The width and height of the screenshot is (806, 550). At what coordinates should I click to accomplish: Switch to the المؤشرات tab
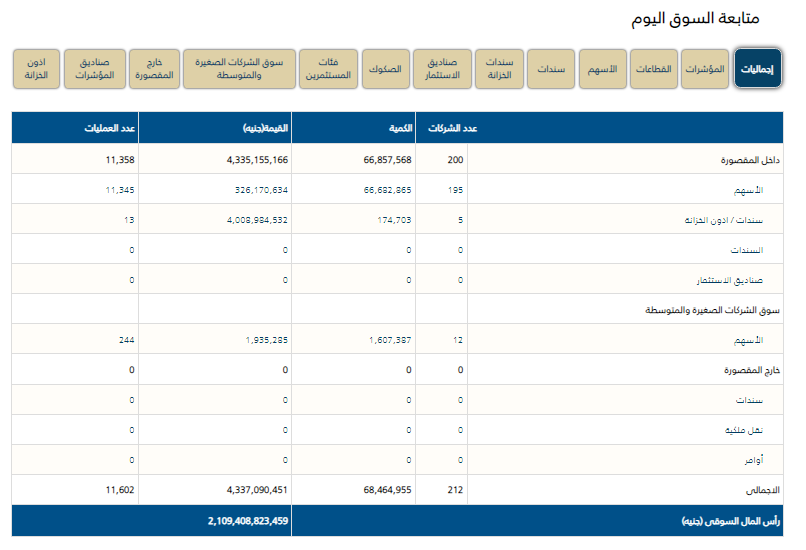coord(706,68)
